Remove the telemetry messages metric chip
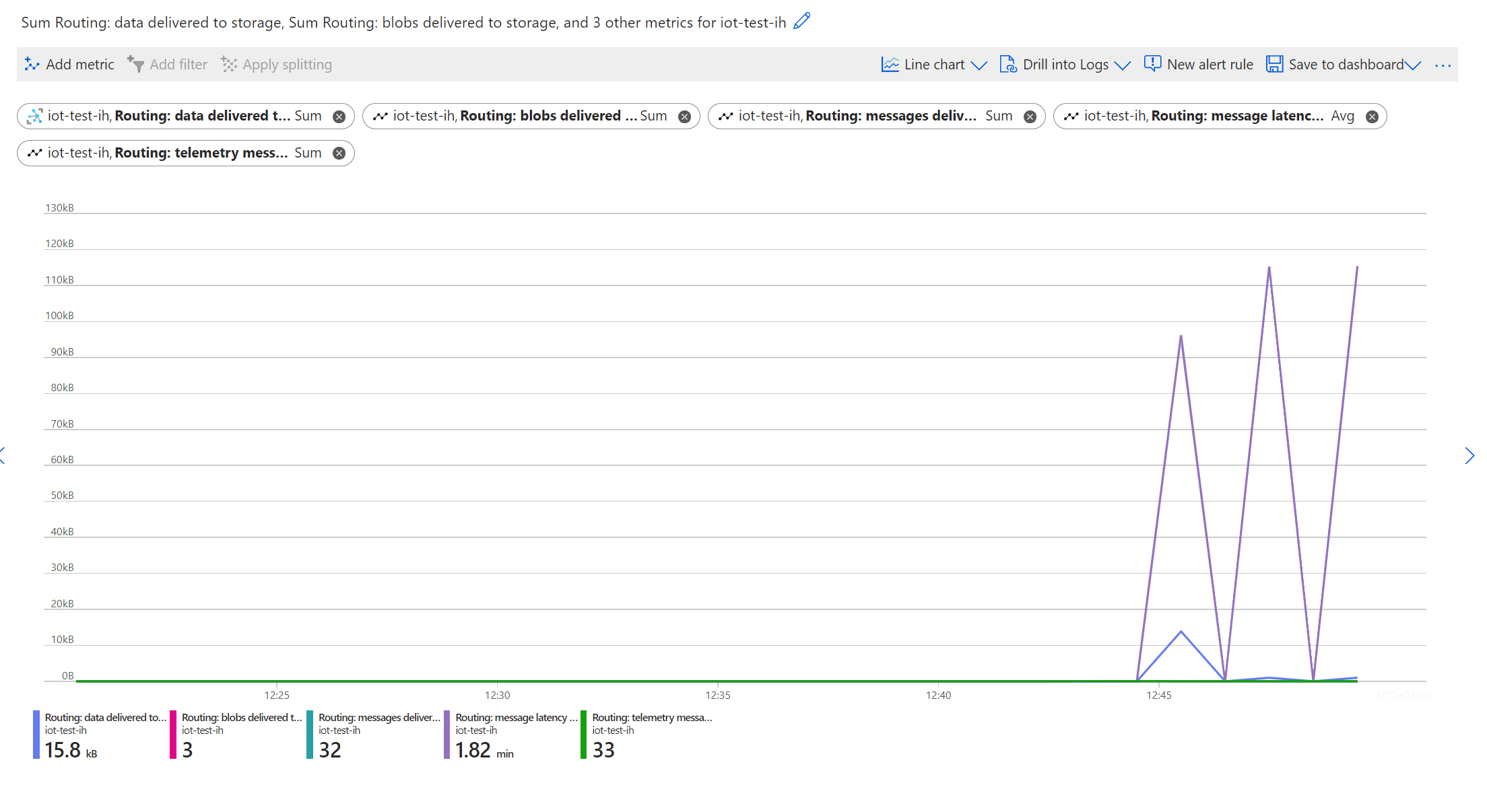The image size is (1487, 812). click(x=339, y=154)
